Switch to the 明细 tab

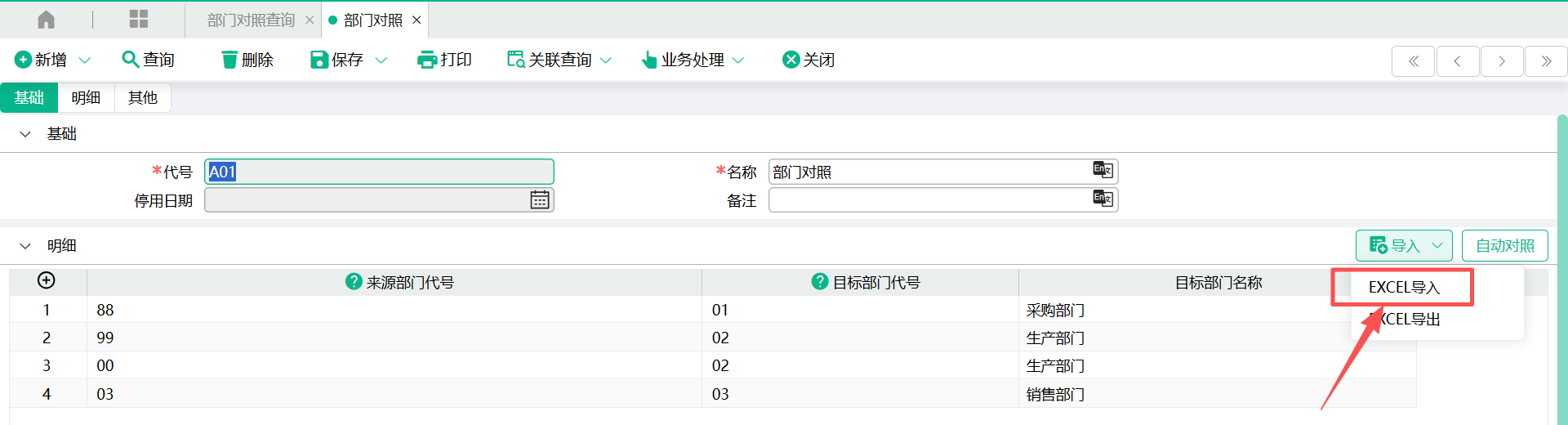(x=86, y=98)
